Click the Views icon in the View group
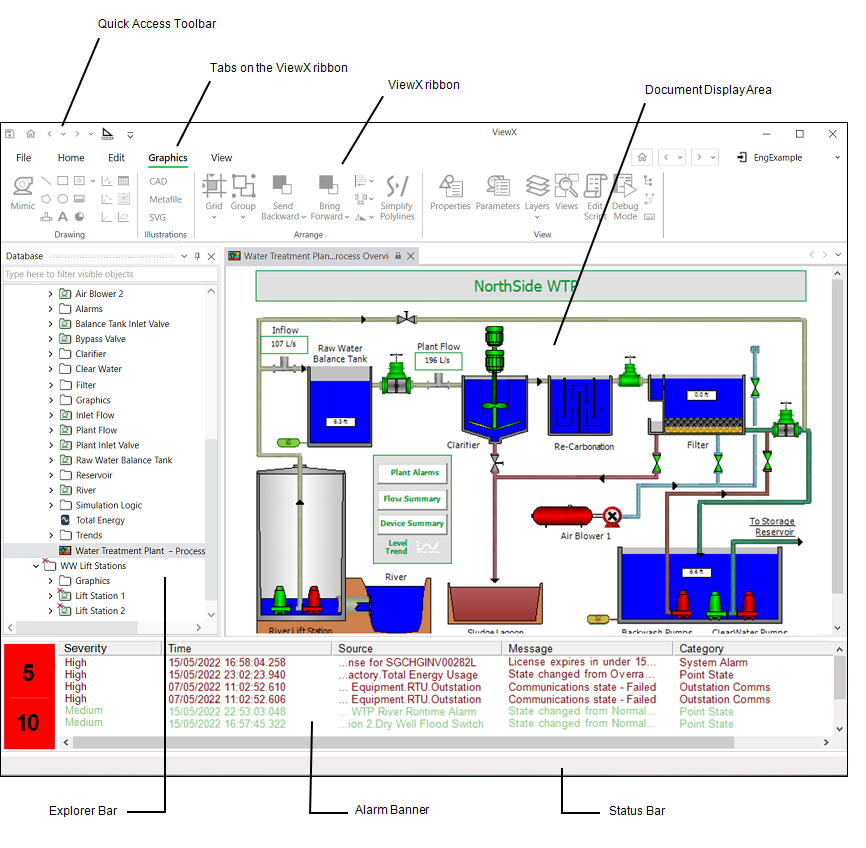Viewport: 866px width, 848px height. click(566, 190)
